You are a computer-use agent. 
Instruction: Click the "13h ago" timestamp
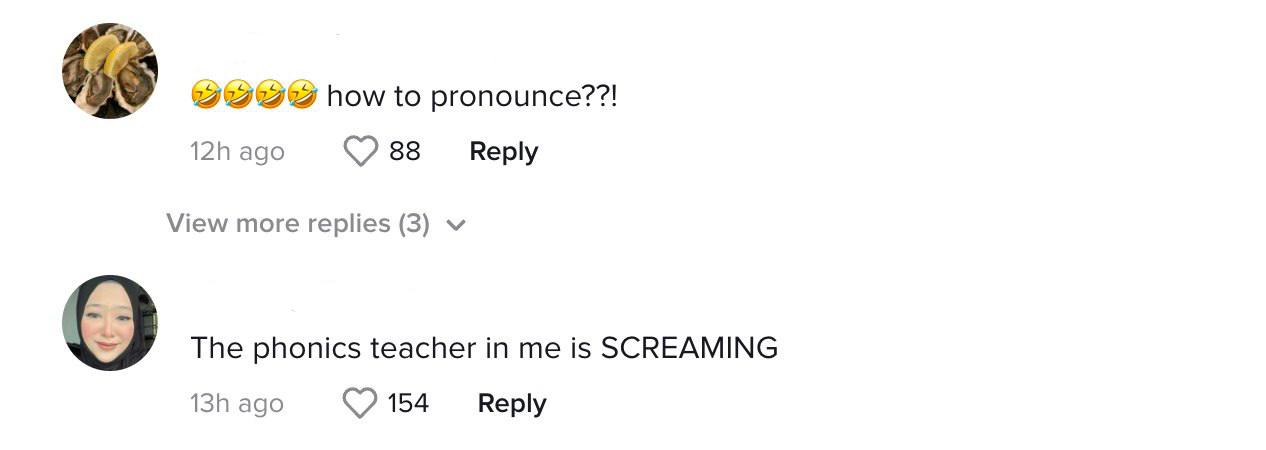tap(237, 404)
